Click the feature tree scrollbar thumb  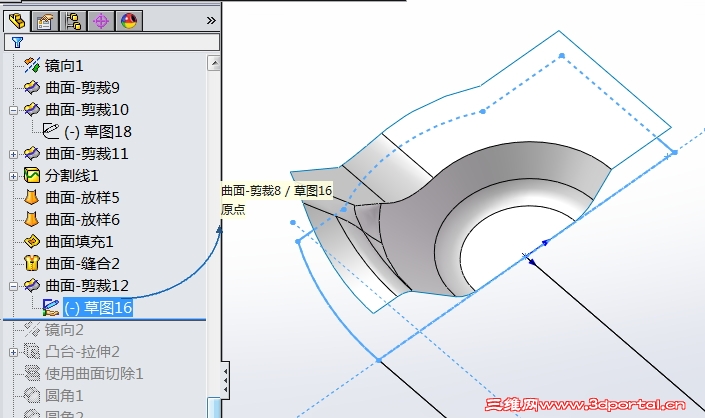[214, 408]
